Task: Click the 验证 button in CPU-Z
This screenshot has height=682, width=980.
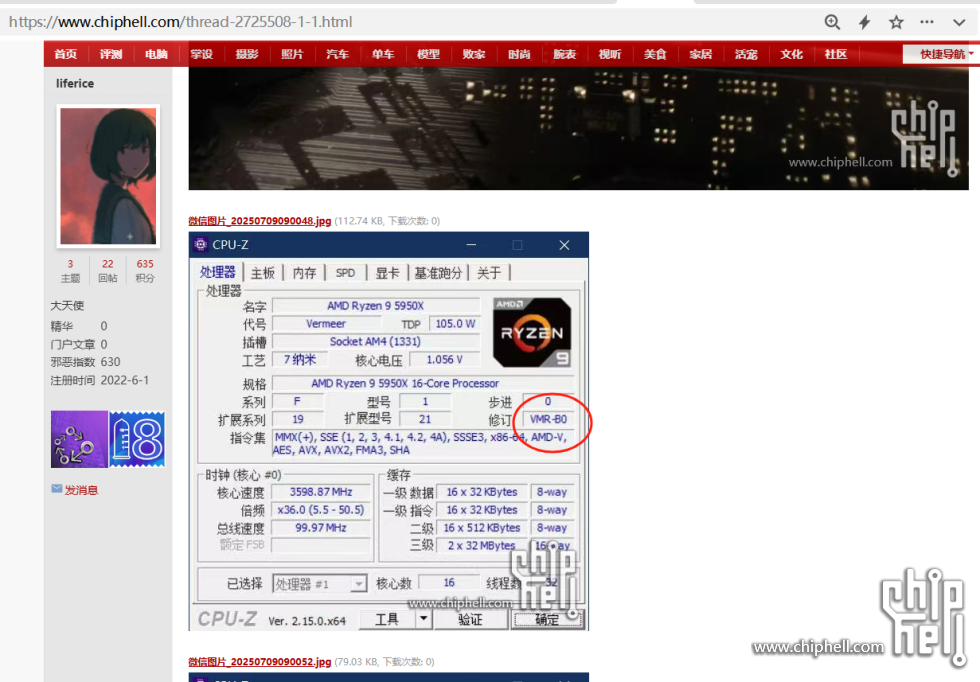Action: pos(470,619)
